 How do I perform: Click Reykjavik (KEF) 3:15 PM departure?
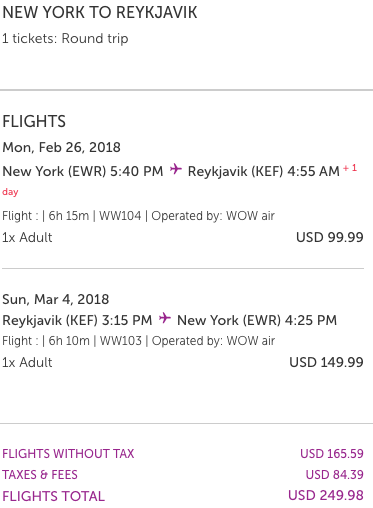click(x=77, y=320)
